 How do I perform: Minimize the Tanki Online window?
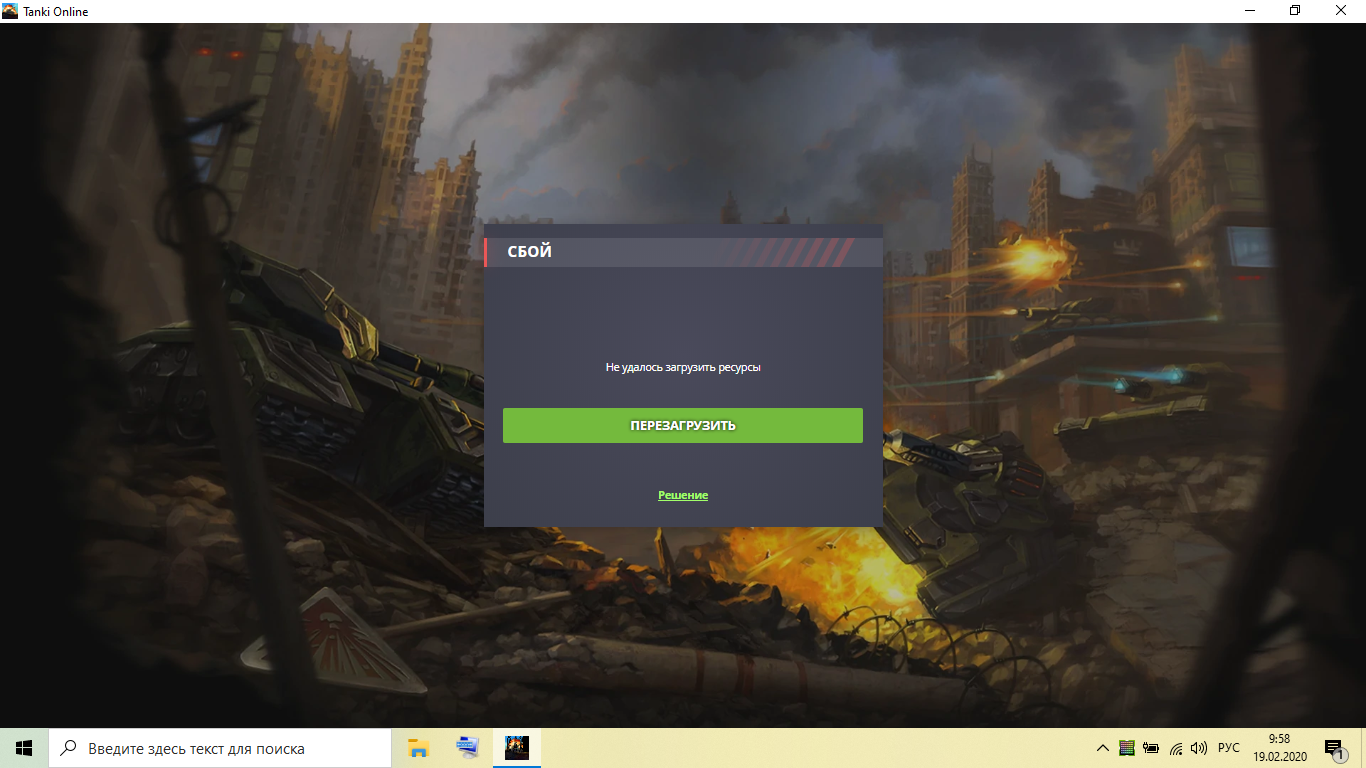click(1250, 11)
